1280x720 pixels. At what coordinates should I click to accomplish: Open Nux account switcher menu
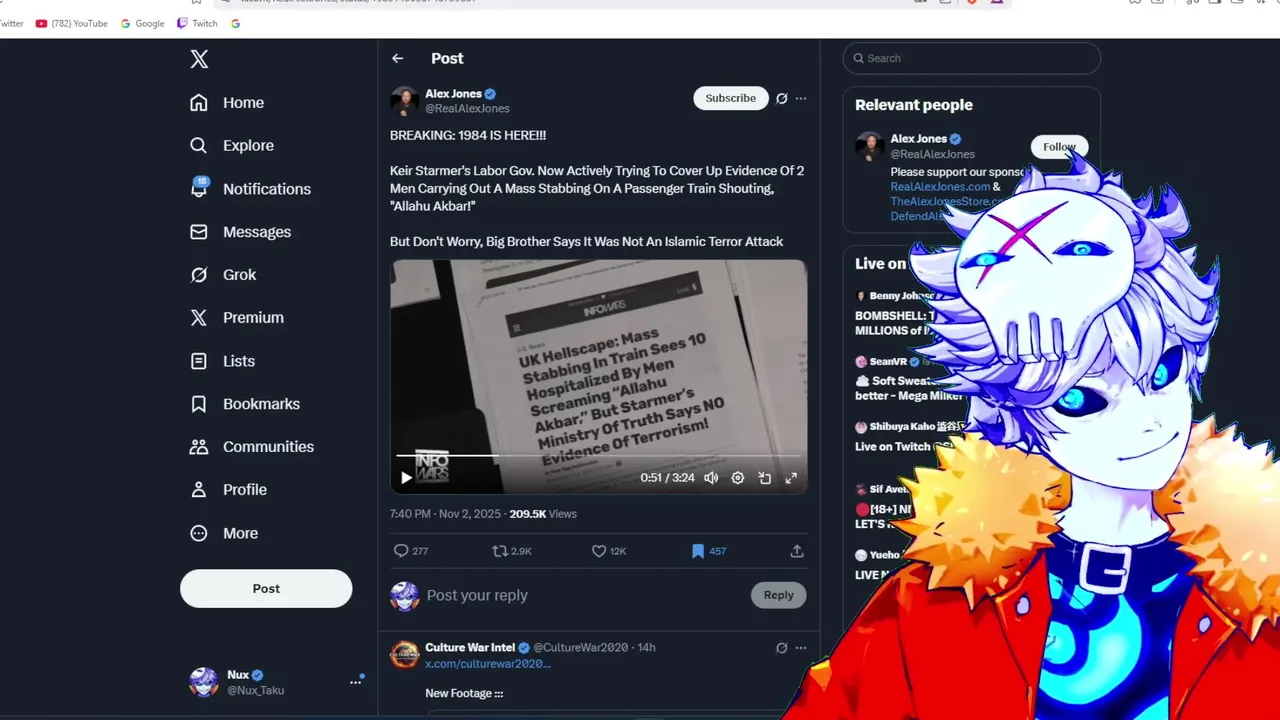coord(355,682)
